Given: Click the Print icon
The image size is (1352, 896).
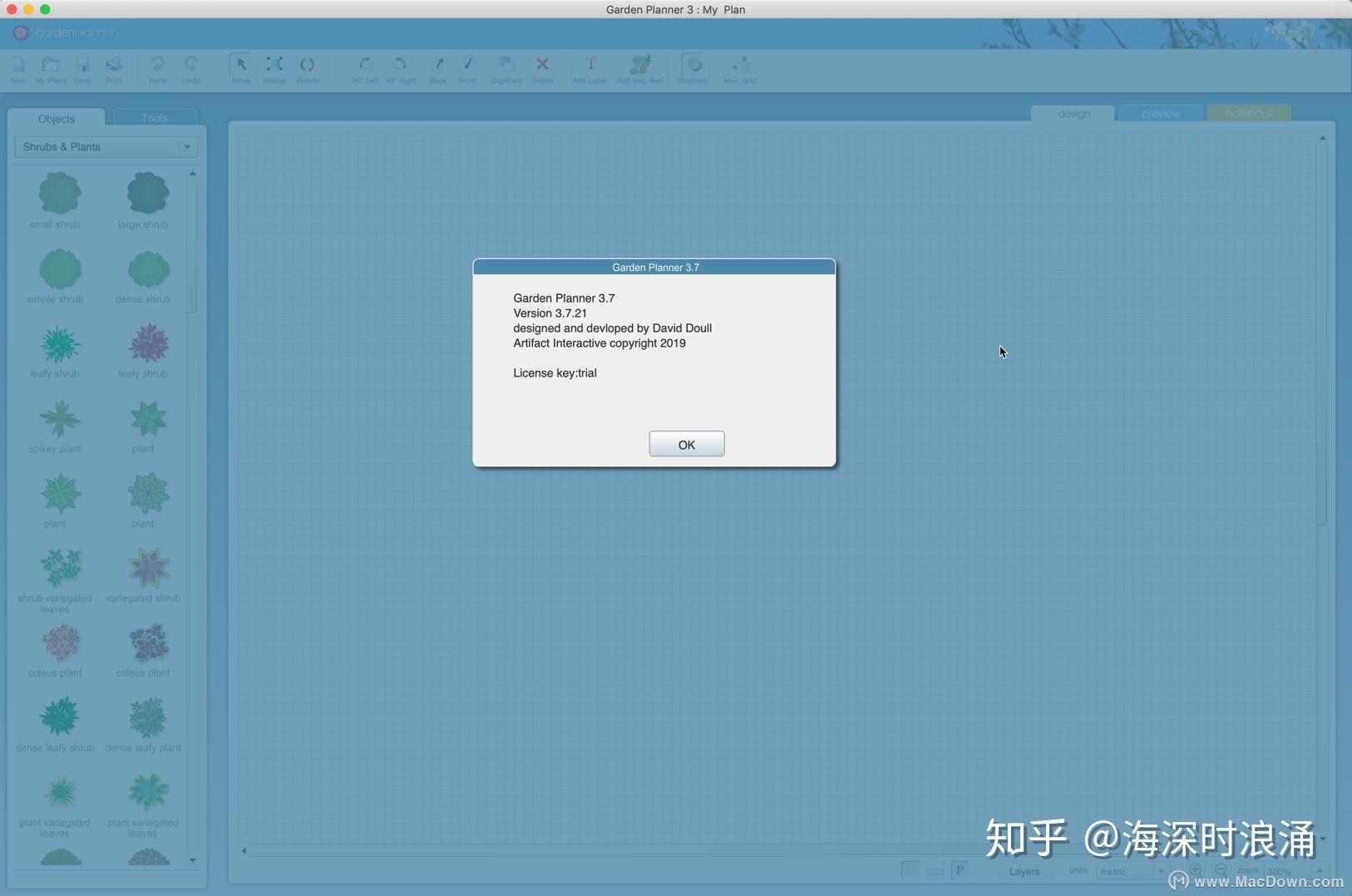Looking at the screenshot, I should pyautogui.click(x=114, y=66).
